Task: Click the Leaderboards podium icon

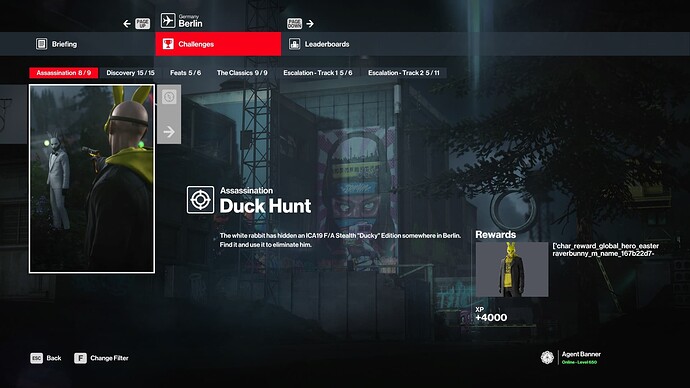Action: (x=294, y=44)
